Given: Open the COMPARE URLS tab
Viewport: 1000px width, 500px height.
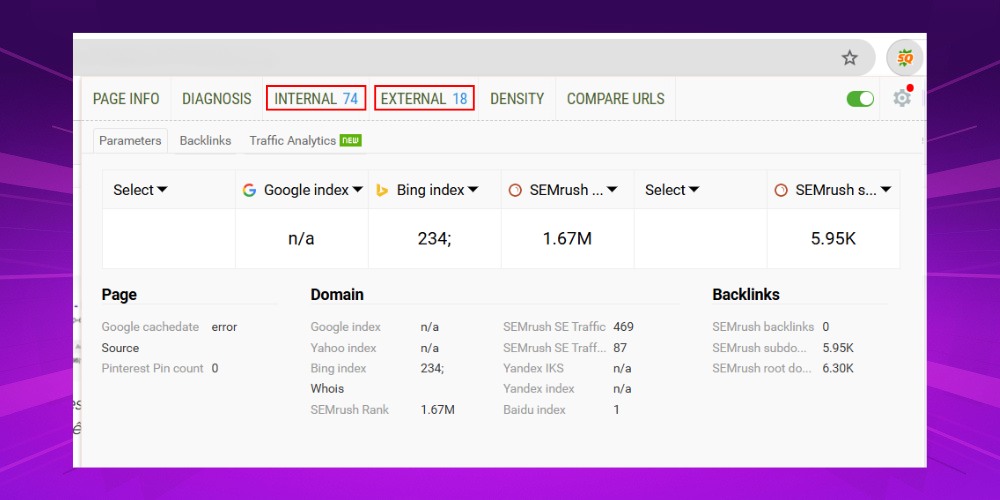Looking at the screenshot, I should click(615, 99).
